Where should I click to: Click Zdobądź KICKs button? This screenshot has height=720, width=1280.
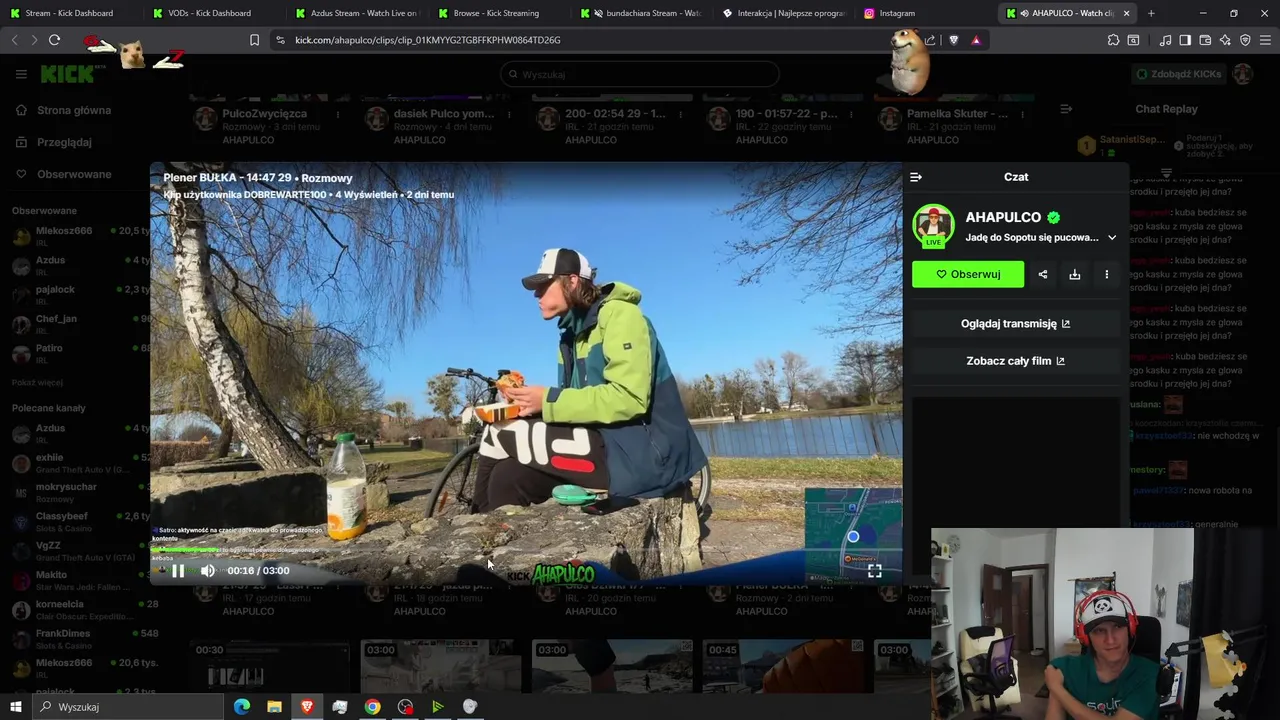click(1179, 74)
